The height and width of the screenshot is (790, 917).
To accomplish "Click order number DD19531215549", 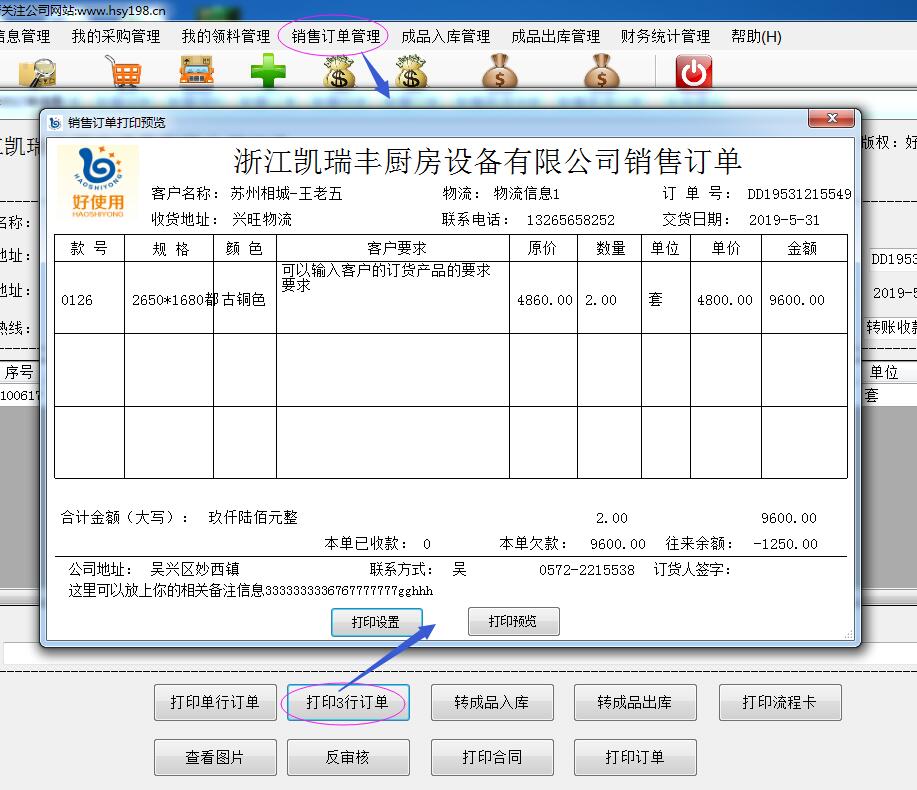I will click(x=799, y=194).
